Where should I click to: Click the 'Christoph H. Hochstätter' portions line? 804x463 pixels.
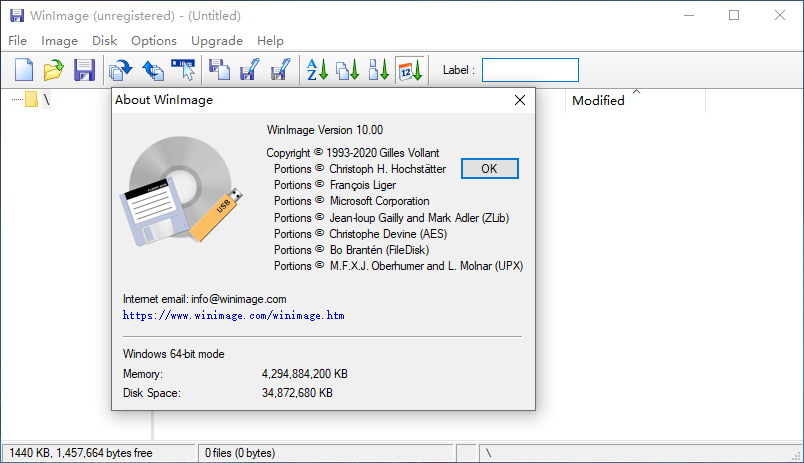pos(360,169)
